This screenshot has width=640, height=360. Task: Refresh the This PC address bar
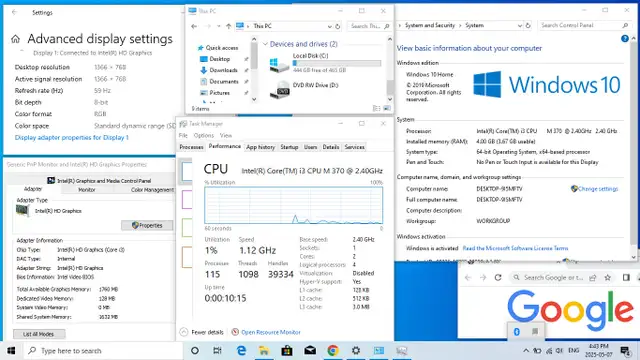338,26
